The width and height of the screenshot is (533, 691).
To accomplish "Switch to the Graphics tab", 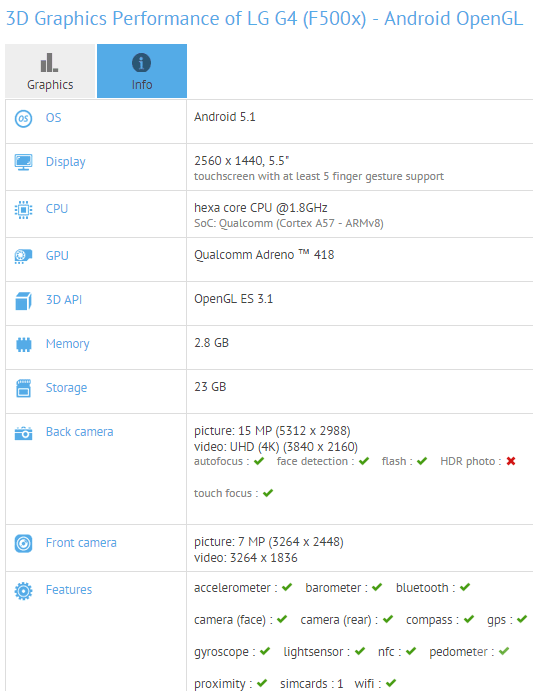I will (x=50, y=71).
